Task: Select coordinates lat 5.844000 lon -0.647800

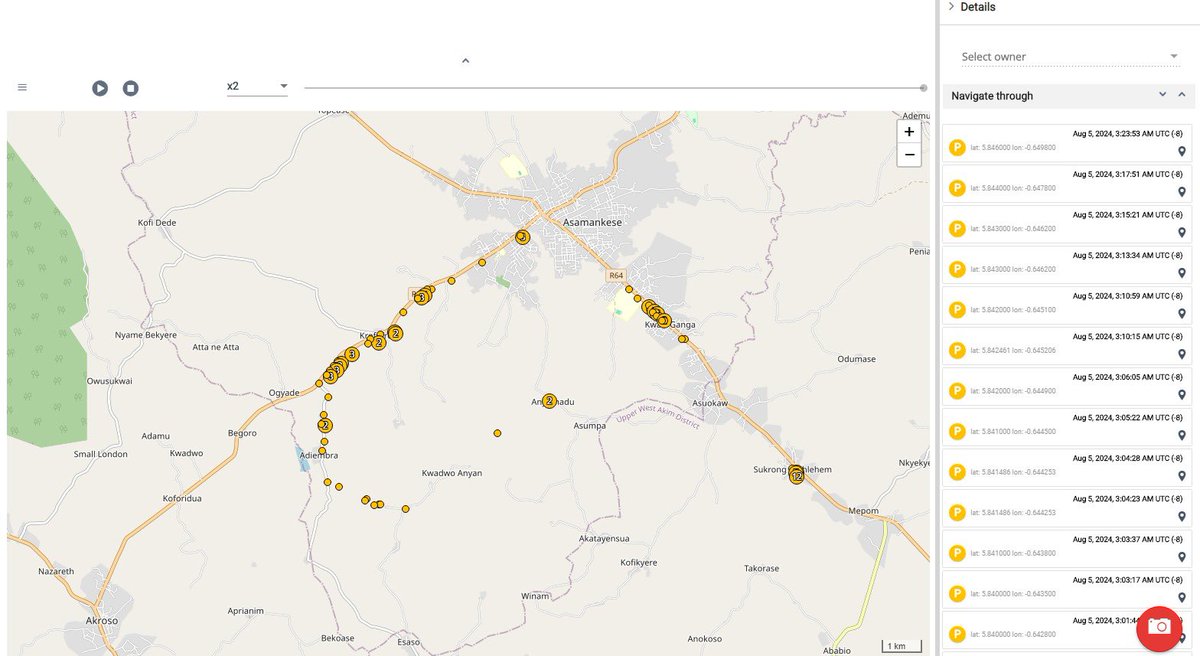Action: (x=1013, y=188)
